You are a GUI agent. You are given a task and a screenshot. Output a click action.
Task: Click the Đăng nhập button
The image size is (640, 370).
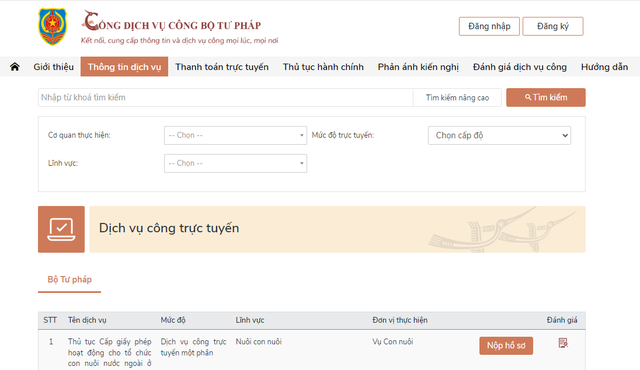(x=489, y=27)
